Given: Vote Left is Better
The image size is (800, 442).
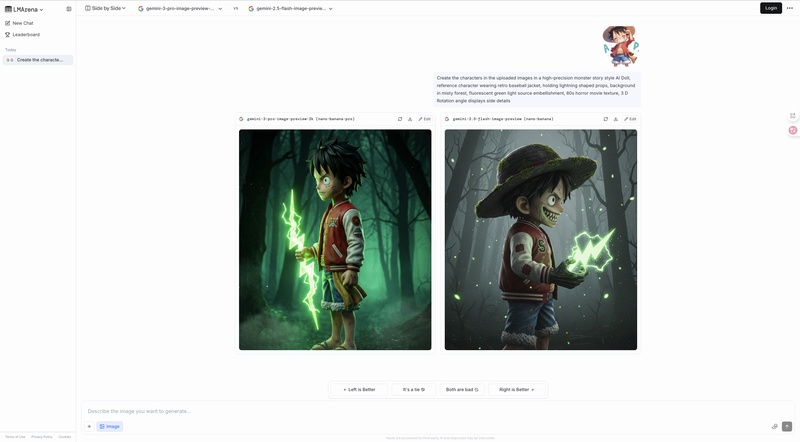Looking at the screenshot, I should coord(359,389).
